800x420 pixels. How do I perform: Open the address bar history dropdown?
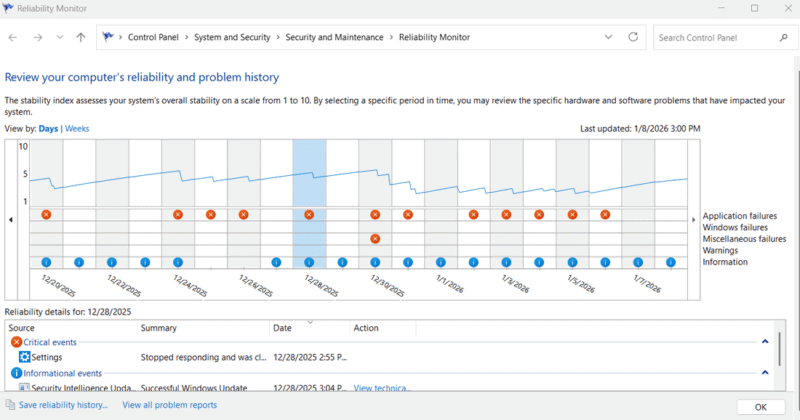[x=609, y=37]
